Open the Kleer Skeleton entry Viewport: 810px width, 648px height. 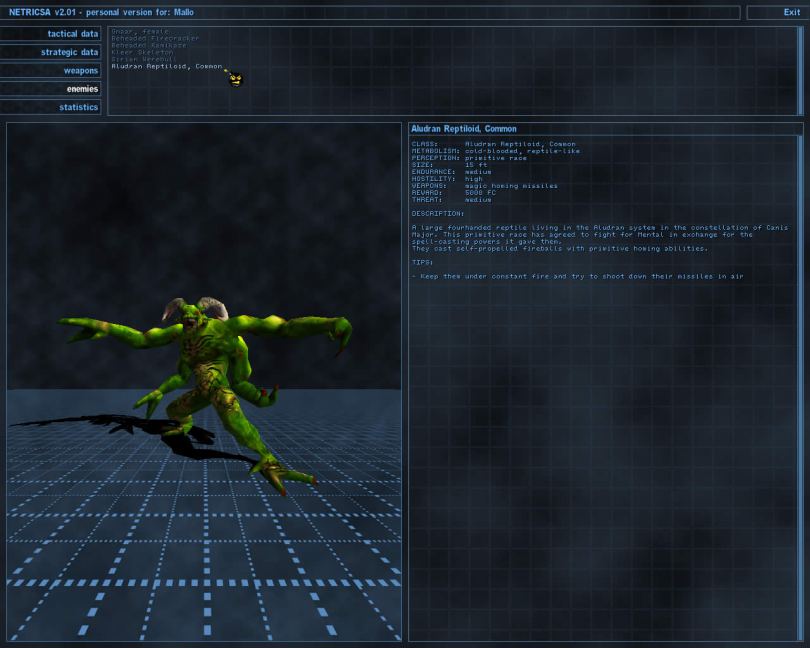point(142,52)
